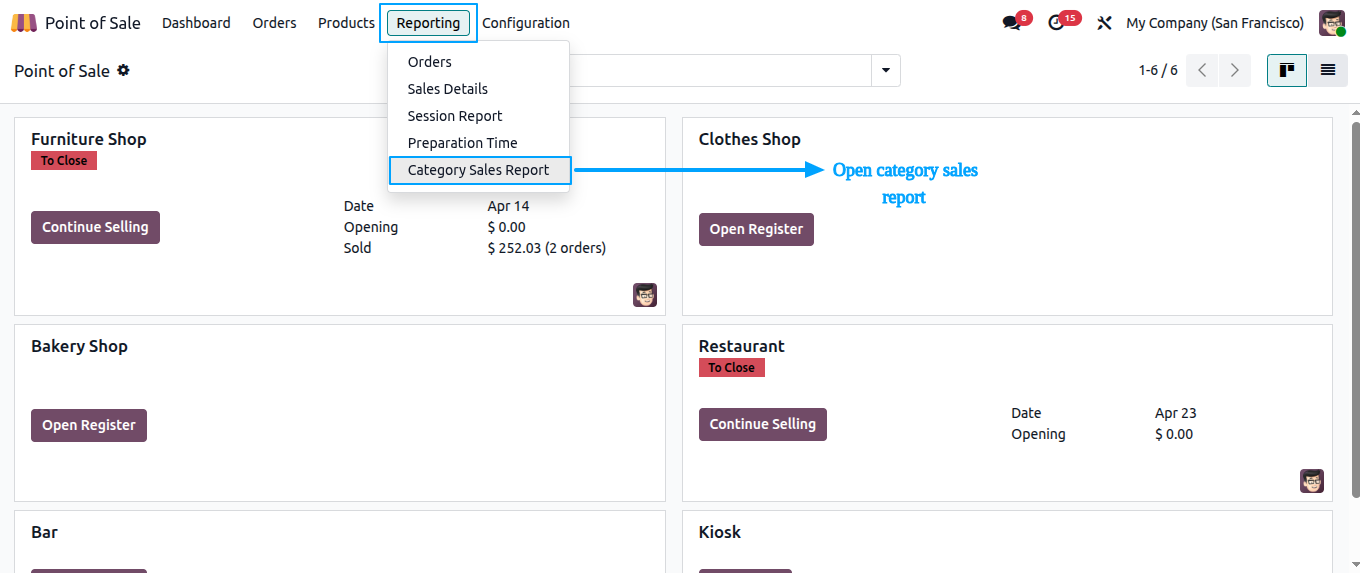Click the $ 0.00 opening value on Restaurant

[x=1174, y=434]
